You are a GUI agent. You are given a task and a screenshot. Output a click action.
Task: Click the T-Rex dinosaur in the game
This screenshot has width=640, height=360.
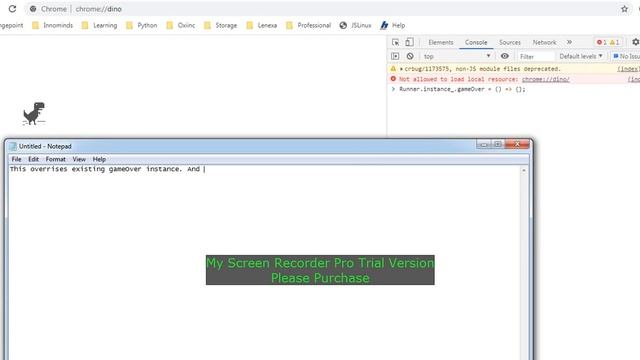pos(34,113)
